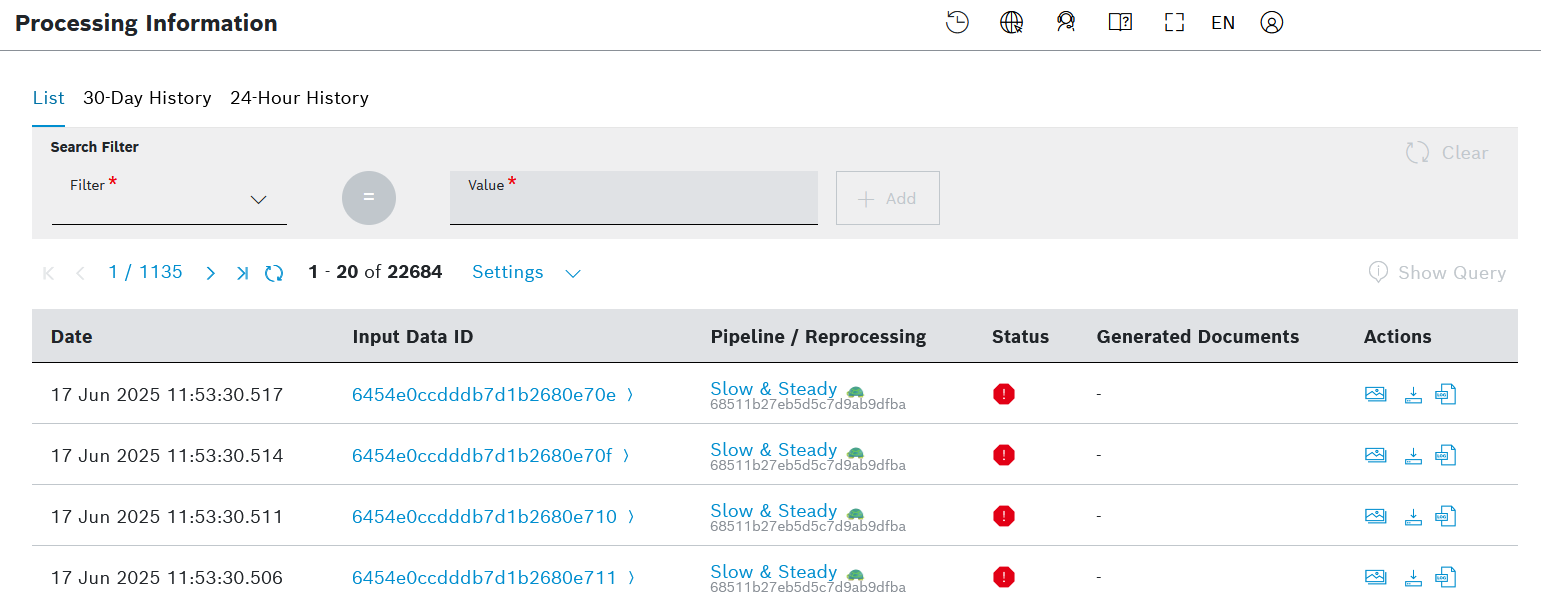Switch to the 24-Hour History tab
The width and height of the screenshot is (1541, 606).
[x=299, y=98]
